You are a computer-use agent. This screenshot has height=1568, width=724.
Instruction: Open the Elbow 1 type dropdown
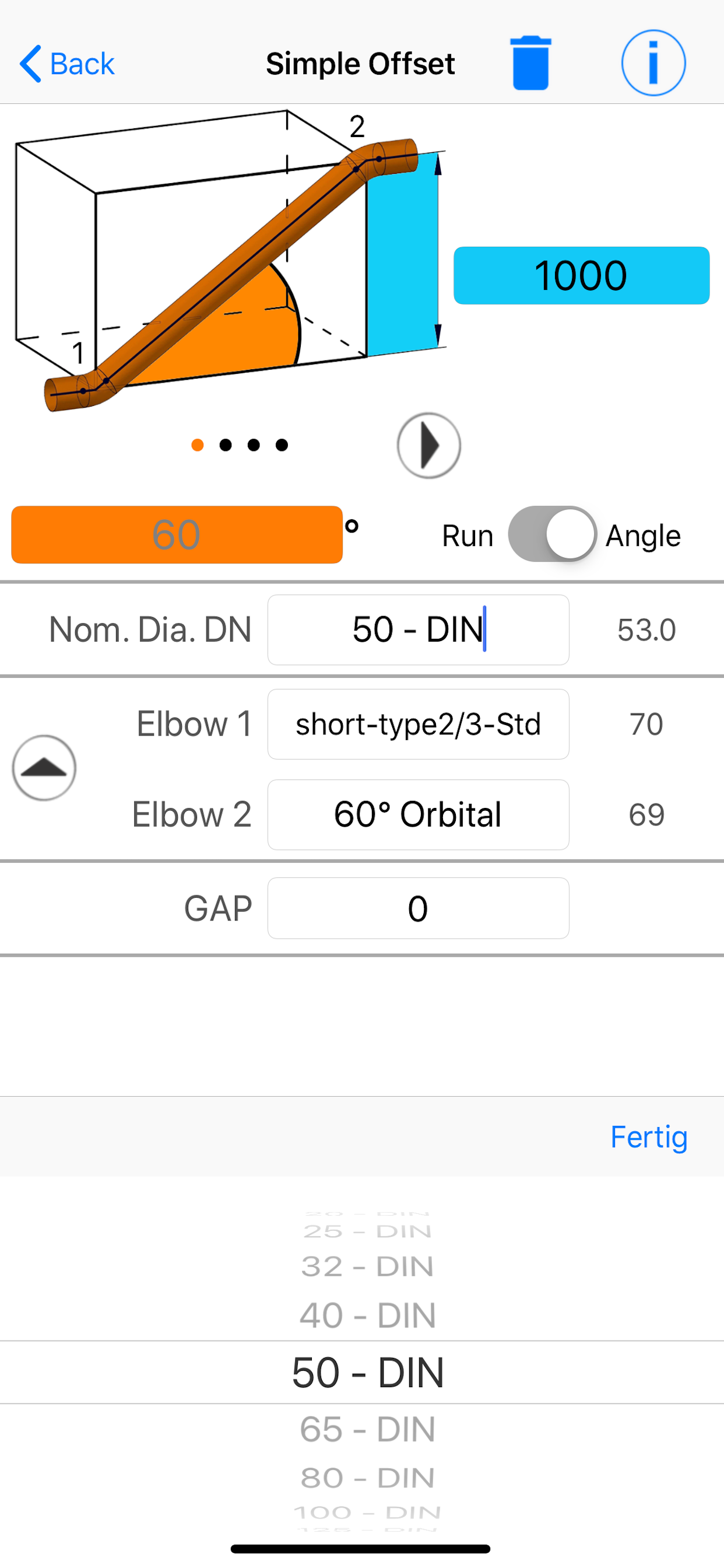tap(418, 724)
